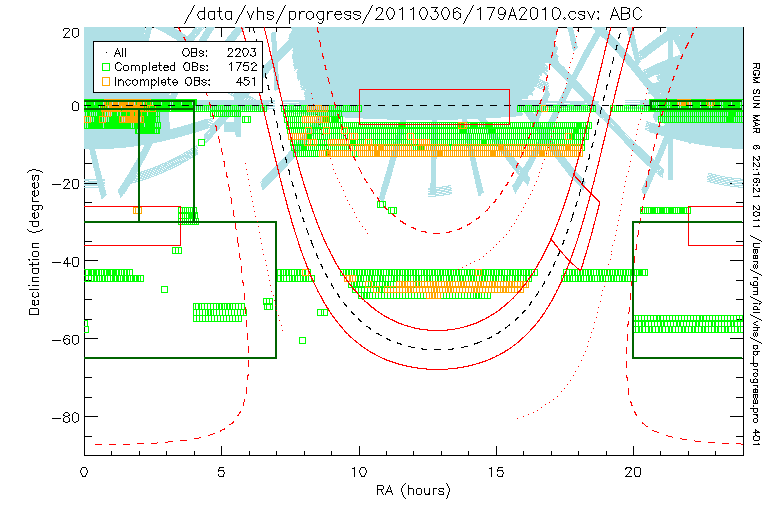Click the RA (hours) axis label
This screenshot has height=512, width=768.
(413, 491)
